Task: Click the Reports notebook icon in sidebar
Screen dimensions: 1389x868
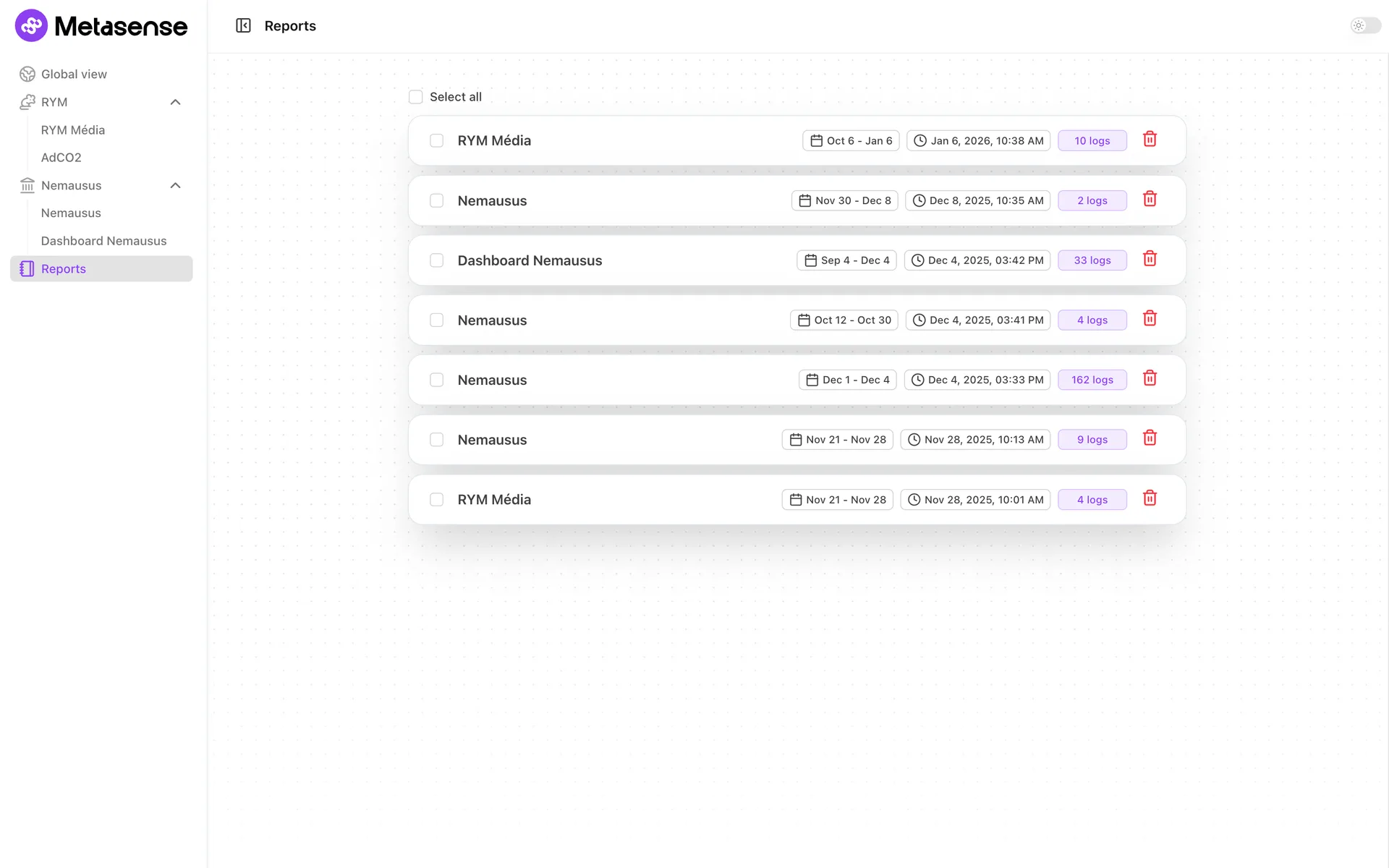Action: [27, 269]
